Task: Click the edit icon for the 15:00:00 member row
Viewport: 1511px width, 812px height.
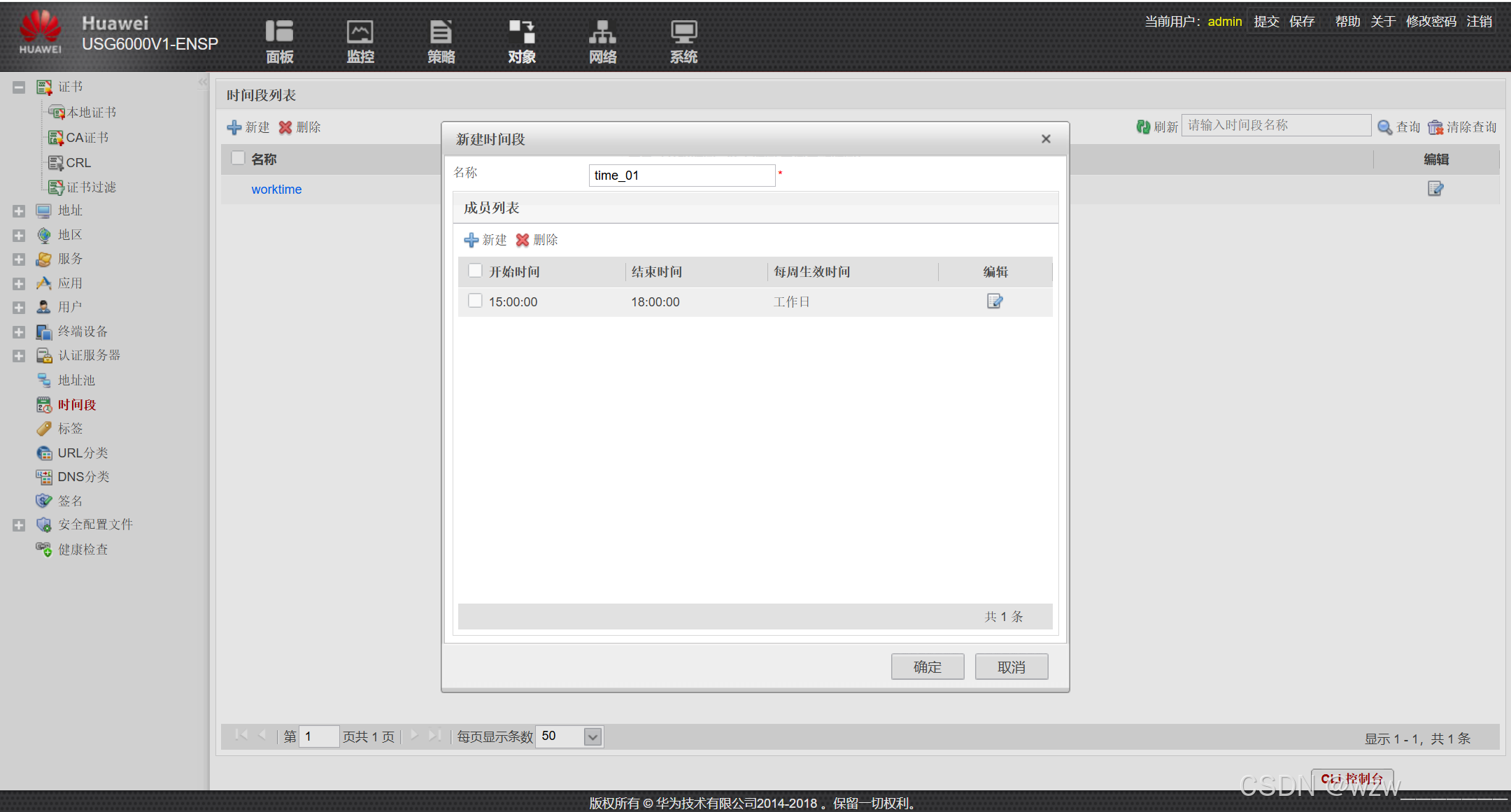Action: coord(994,301)
